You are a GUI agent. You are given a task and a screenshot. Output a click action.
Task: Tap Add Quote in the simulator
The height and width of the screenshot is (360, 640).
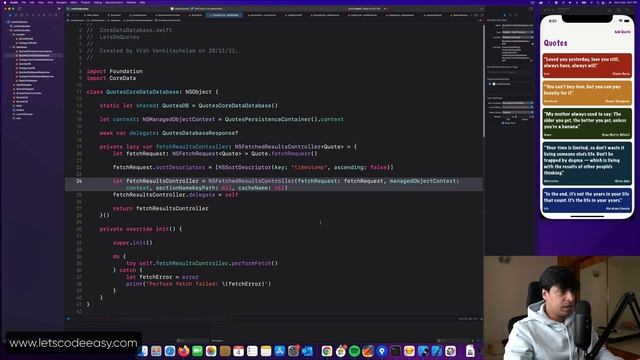tap(622, 32)
